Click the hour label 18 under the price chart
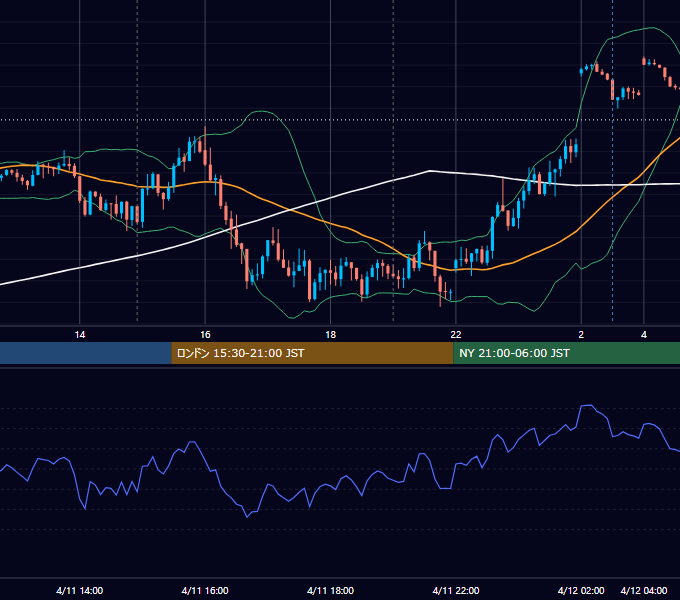Image resolution: width=680 pixels, height=600 pixels. 330,335
